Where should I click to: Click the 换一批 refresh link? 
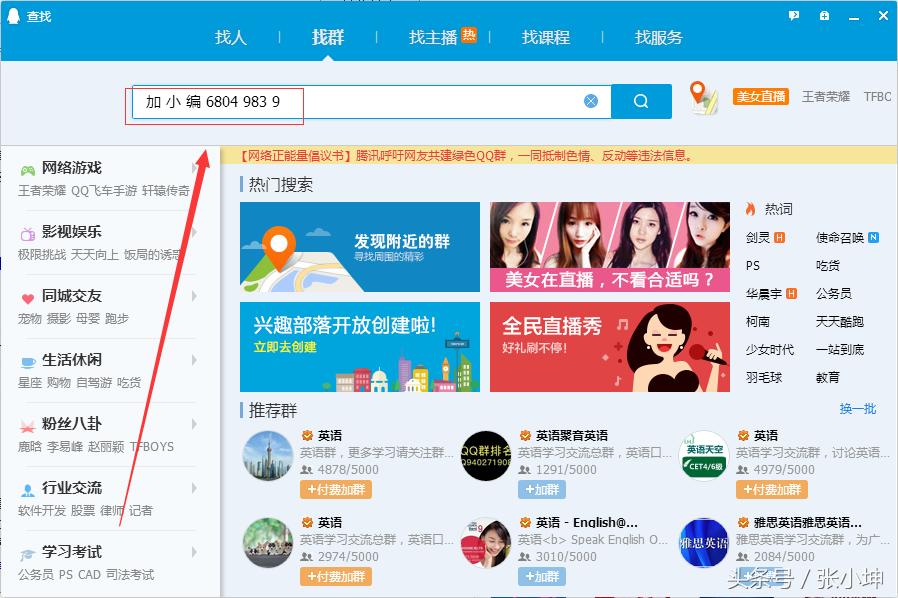[x=858, y=409]
